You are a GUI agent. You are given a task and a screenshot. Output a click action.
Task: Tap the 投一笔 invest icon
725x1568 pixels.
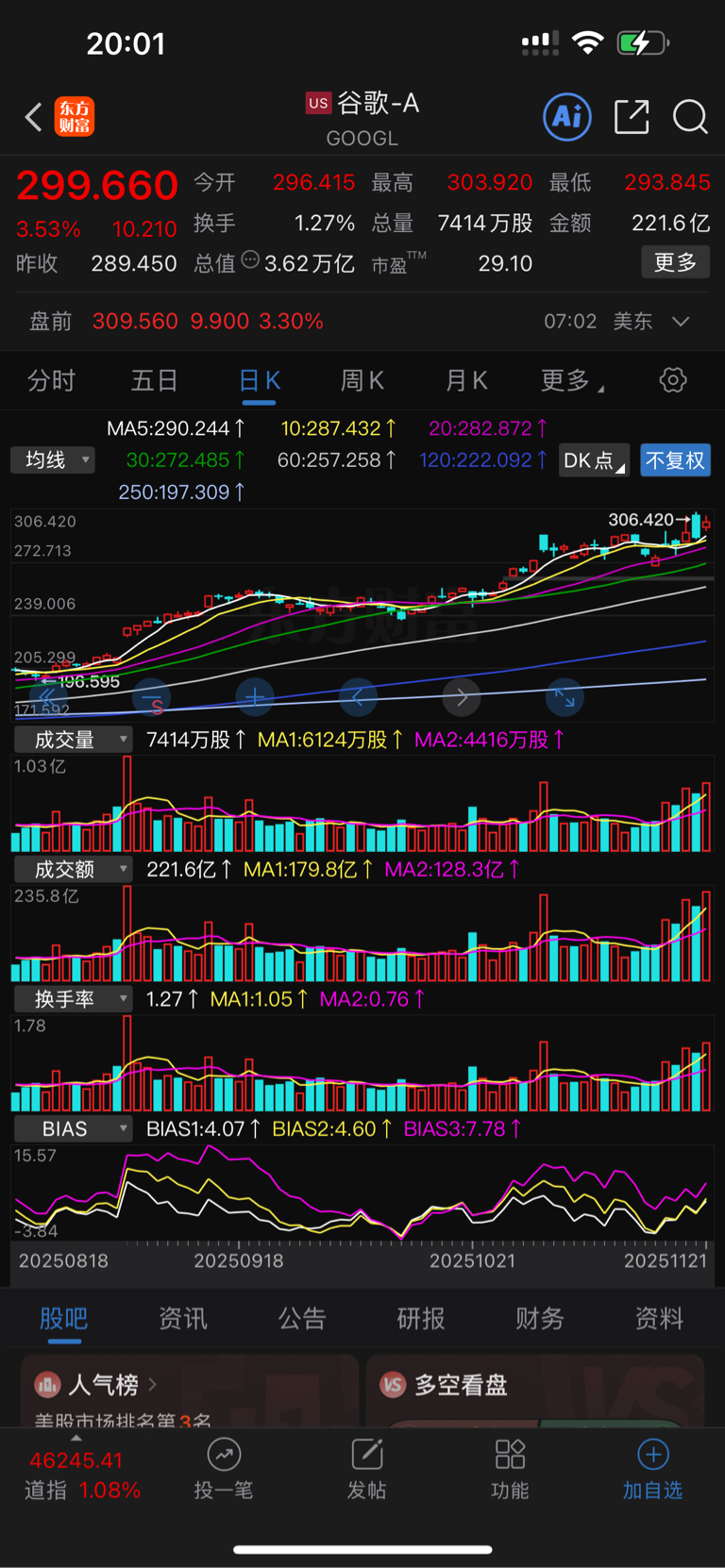[x=224, y=1455]
